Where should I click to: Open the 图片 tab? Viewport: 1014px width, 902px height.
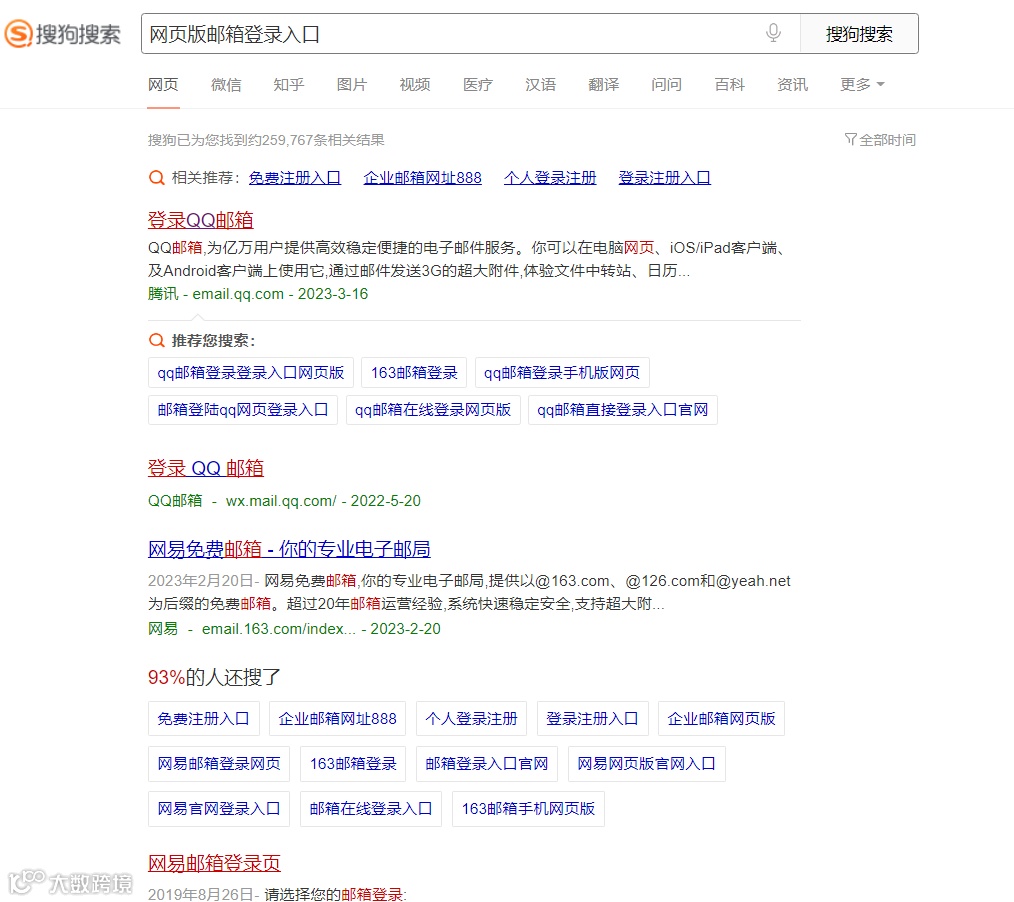coord(352,85)
